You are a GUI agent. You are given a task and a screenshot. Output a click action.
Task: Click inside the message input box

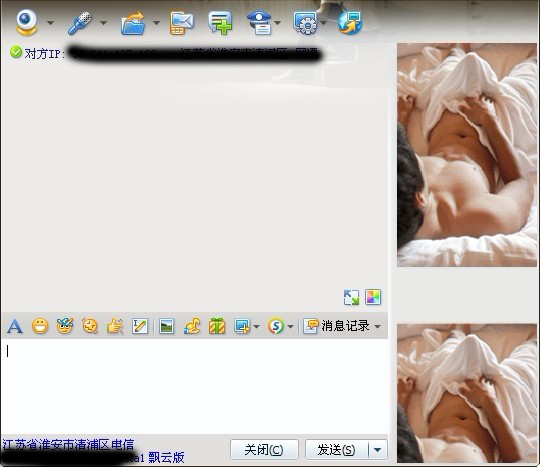click(195, 386)
